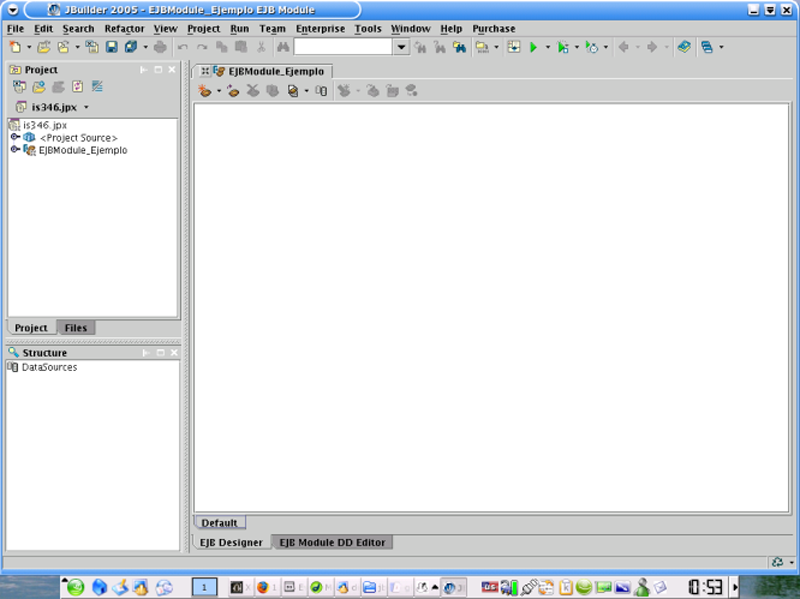Switch to the Files tab
The height and width of the screenshot is (599, 800).
76,328
